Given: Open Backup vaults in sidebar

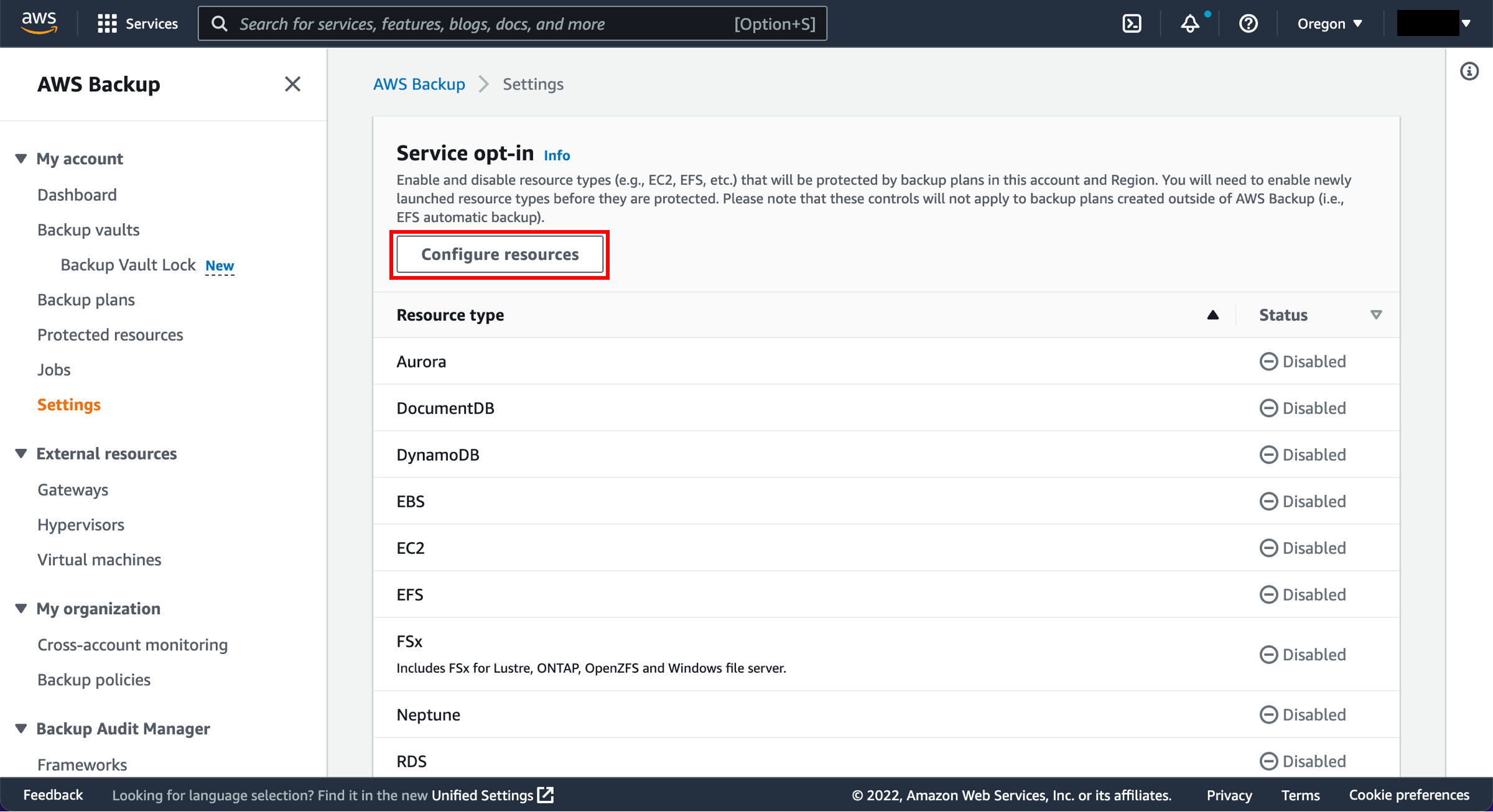Looking at the screenshot, I should point(88,229).
